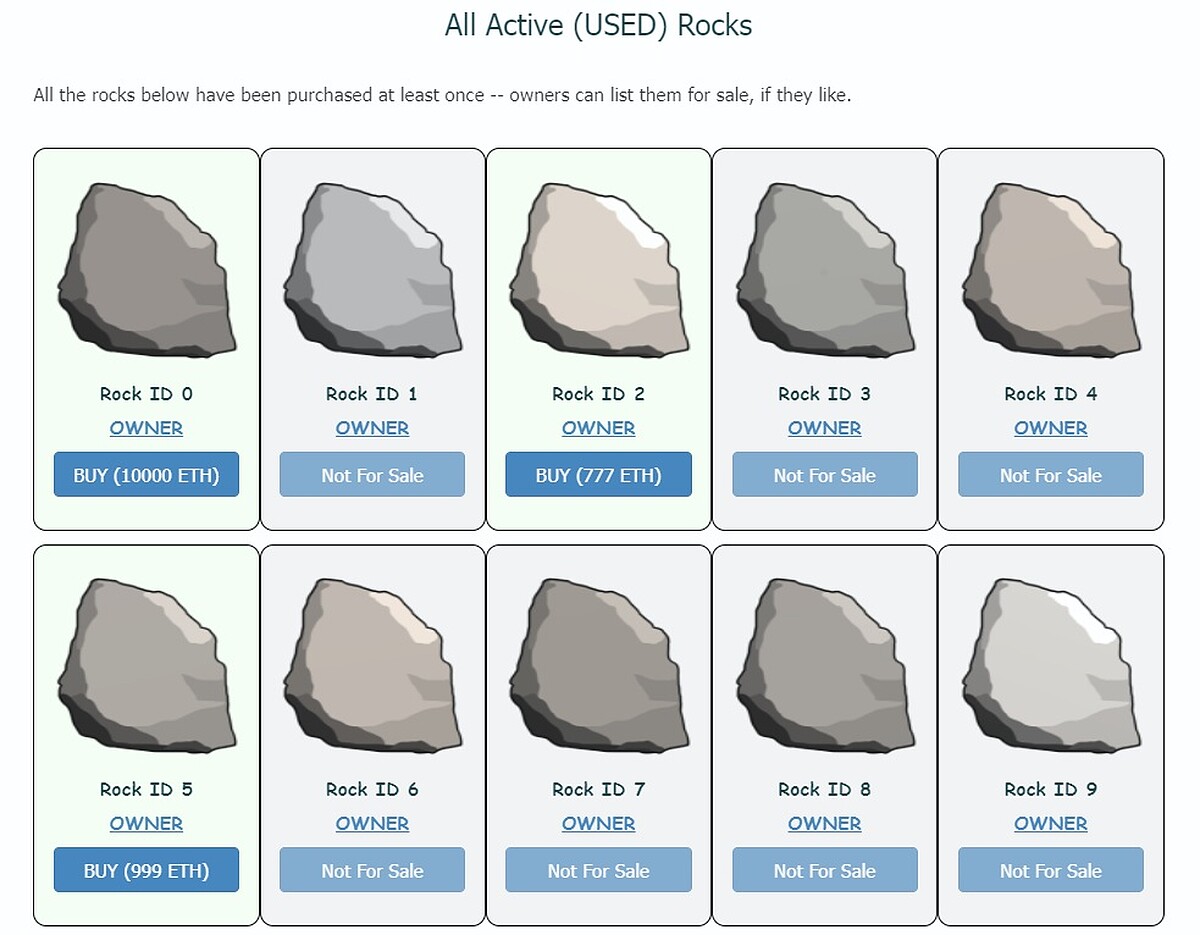This screenshot has height=935, width=1200.
Task: Buy Rock ID 2 for 777 ETH
Action: (598, 474)
